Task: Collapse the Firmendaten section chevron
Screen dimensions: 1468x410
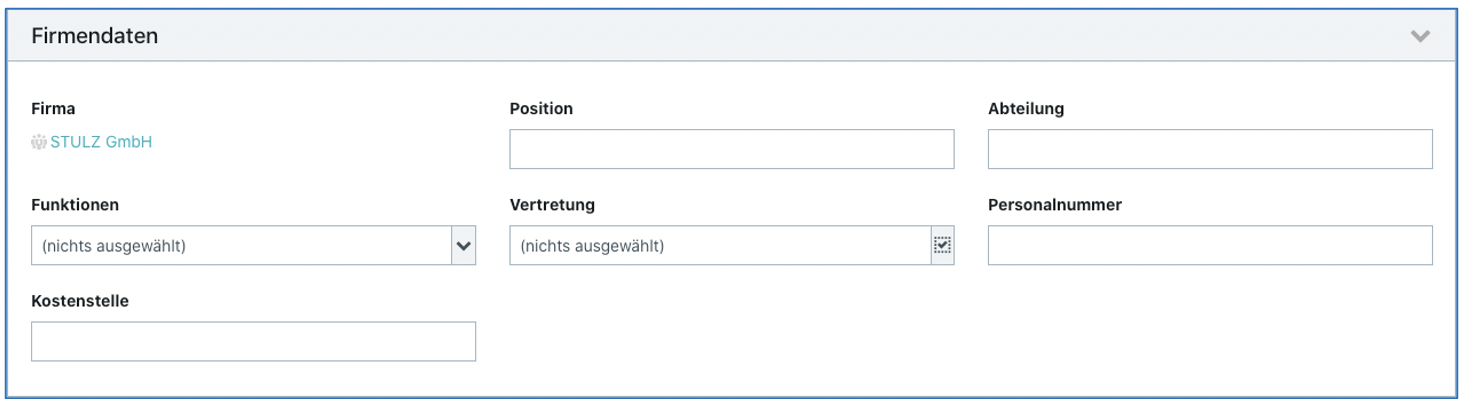Action: pyautogui.click(x=1419, y=36)
